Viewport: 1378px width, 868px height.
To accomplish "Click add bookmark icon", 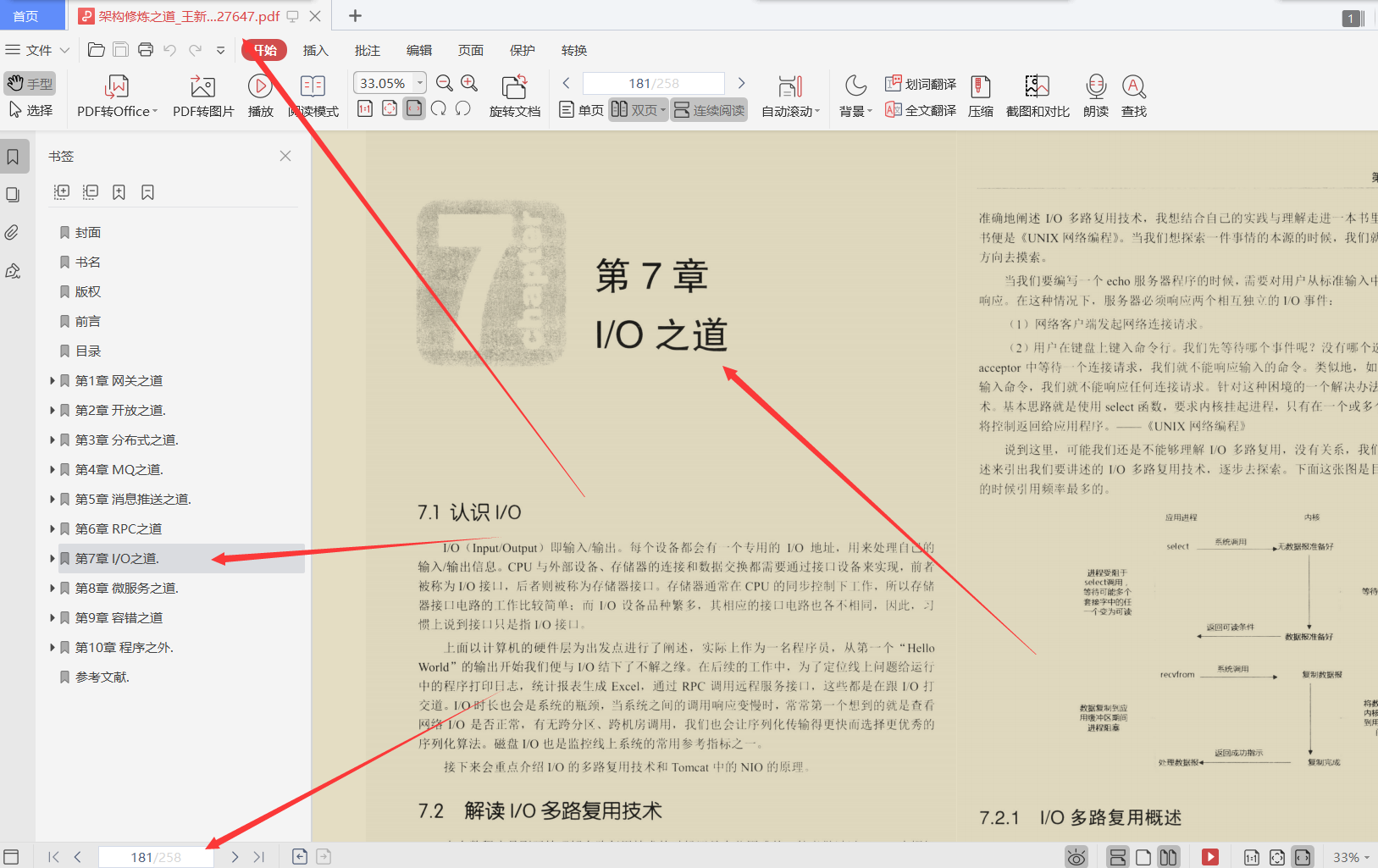I will click(x=119, y=192).
